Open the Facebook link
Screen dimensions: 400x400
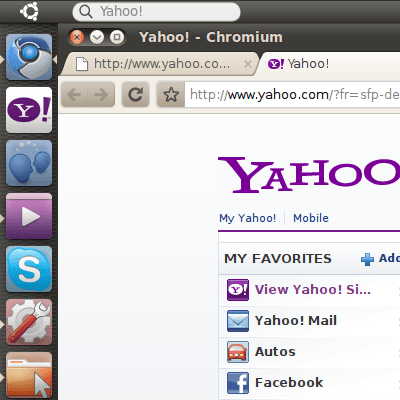coord(289,383)
